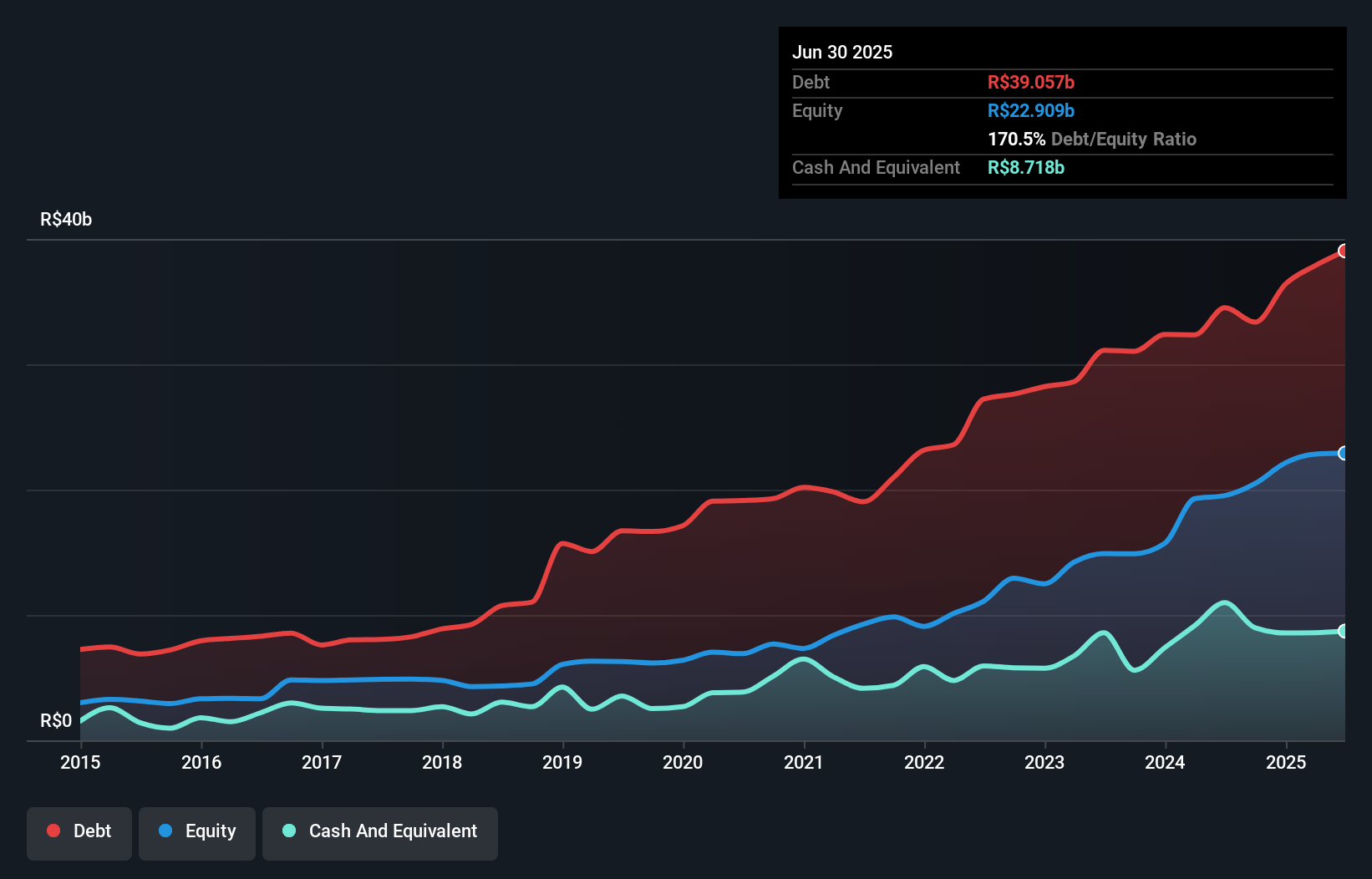
Task: Click the red dot icon in the Debt legend
Action: coord(53,831)
